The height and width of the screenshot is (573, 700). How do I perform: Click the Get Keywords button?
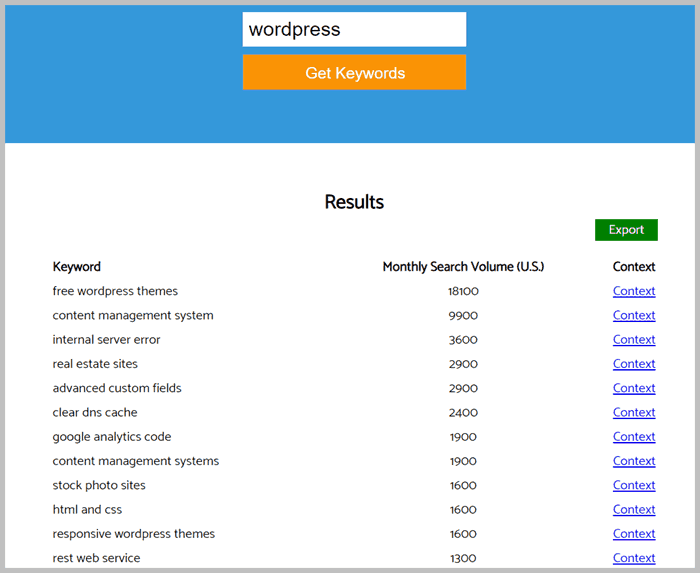tap(354, 72)
